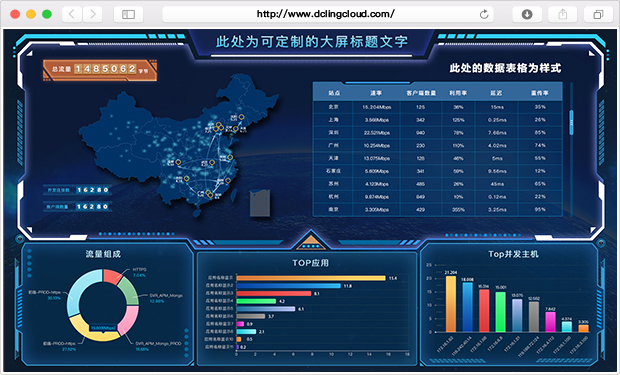The height and width of the screenshot is (375, 620).
Task: Click the tallest orange Top并发主机 bar
Action: [451, 304]
